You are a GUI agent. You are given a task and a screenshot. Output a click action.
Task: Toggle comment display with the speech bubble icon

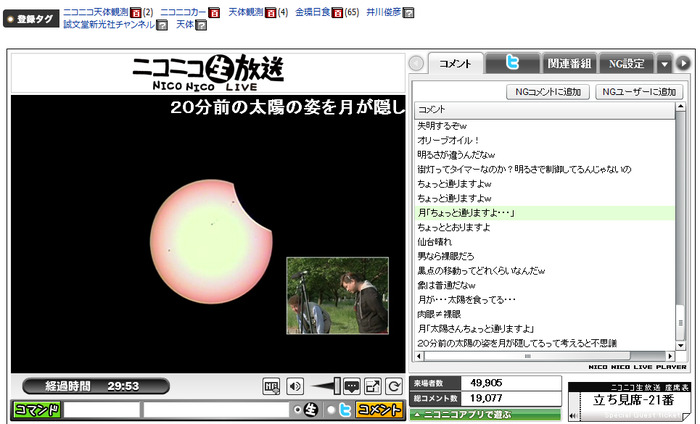pos(352,387)
